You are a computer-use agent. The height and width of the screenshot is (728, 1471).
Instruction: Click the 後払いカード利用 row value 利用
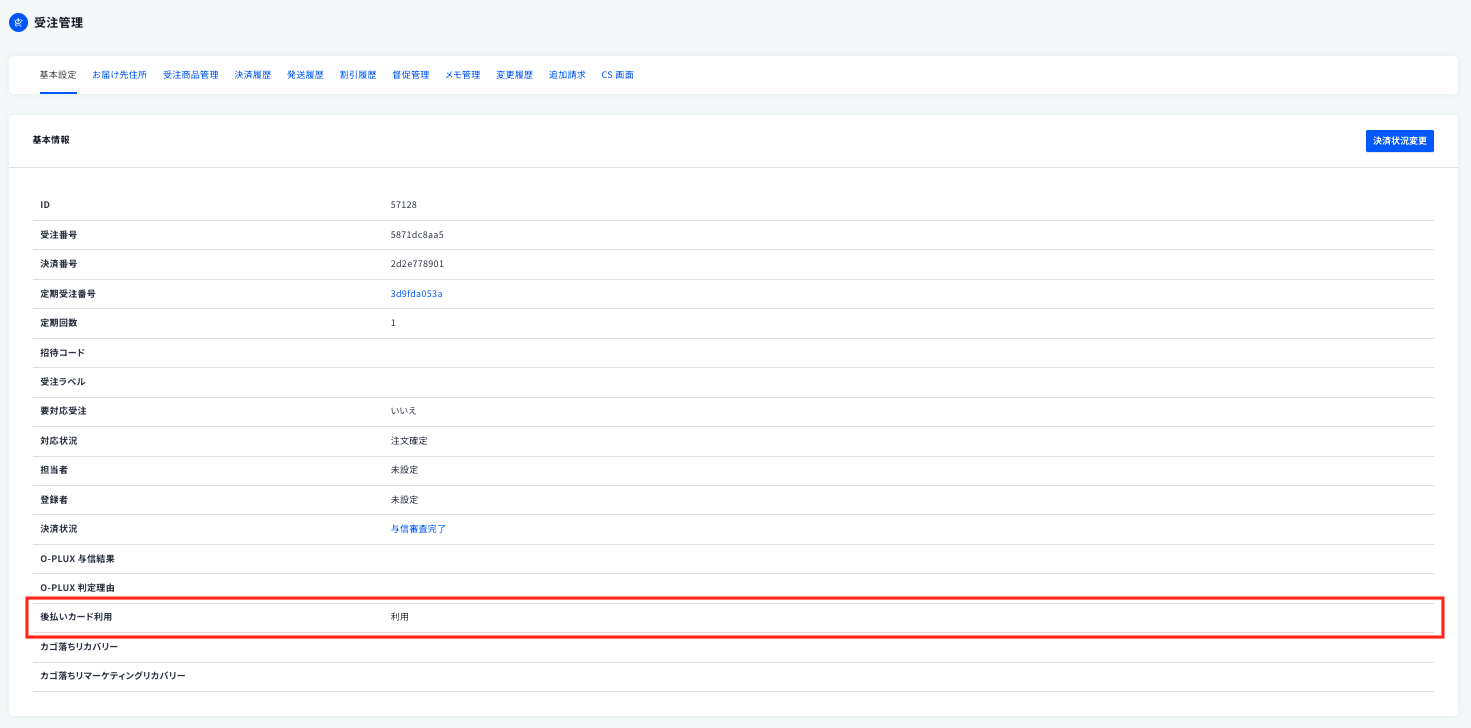[x=400, y=617]
